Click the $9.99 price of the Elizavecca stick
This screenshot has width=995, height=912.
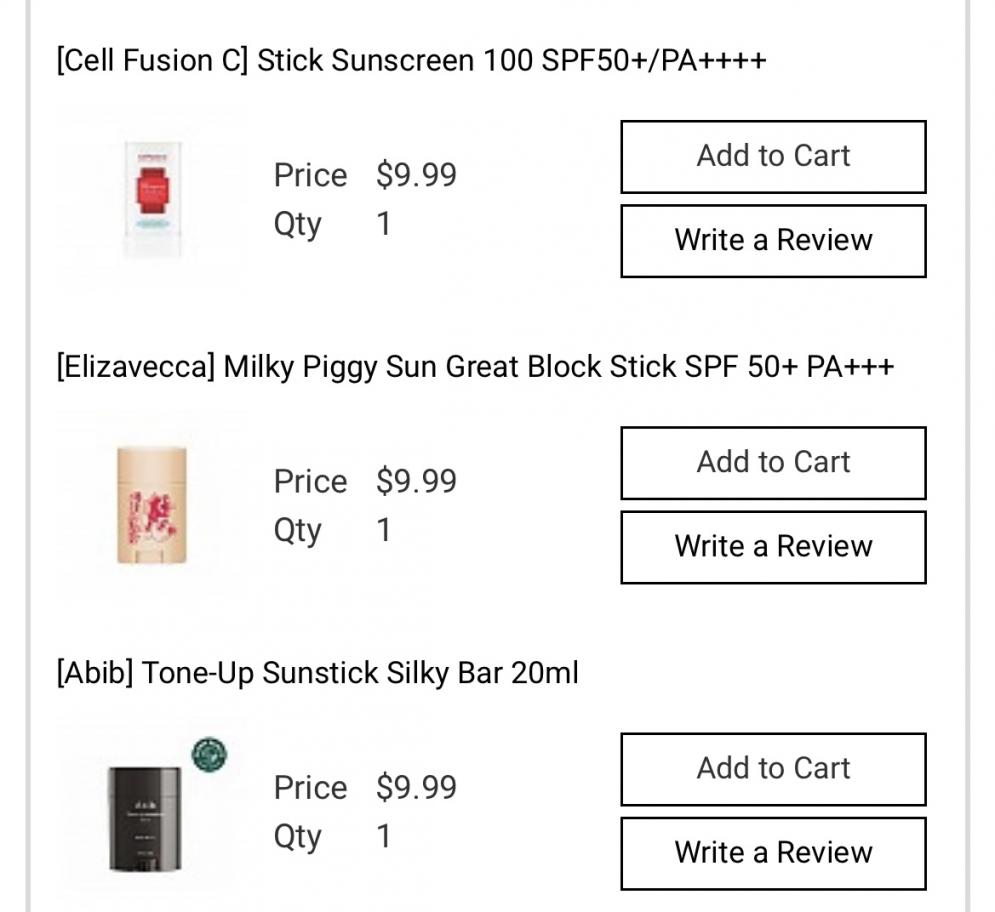[x=416, y=481]
